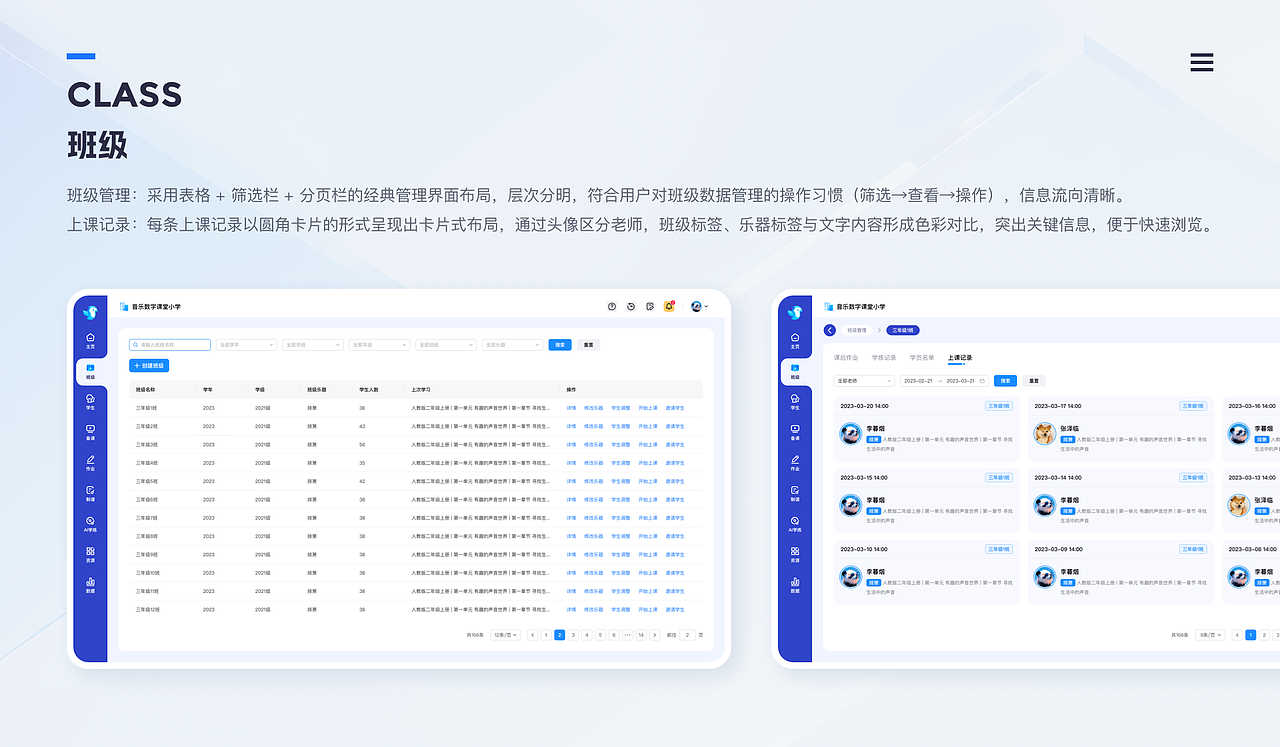The width and height of the screenshot is (1280, 747).
Task: Open AI学练 icon in left mockup sidebar
Action: click(91, 524)
